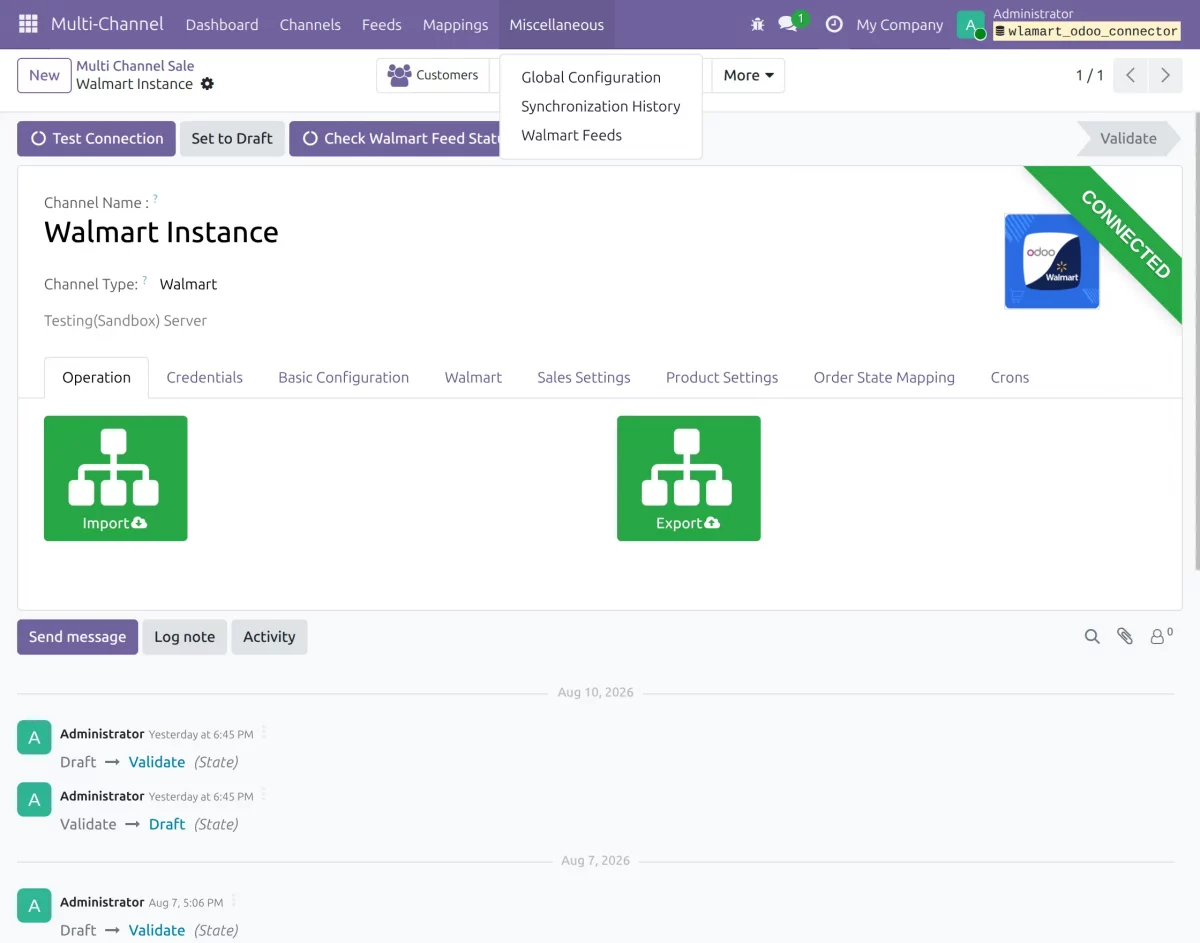Open the apps grid home menu
This screenshot has width=1200, height=943.
(x=28, y=24)
